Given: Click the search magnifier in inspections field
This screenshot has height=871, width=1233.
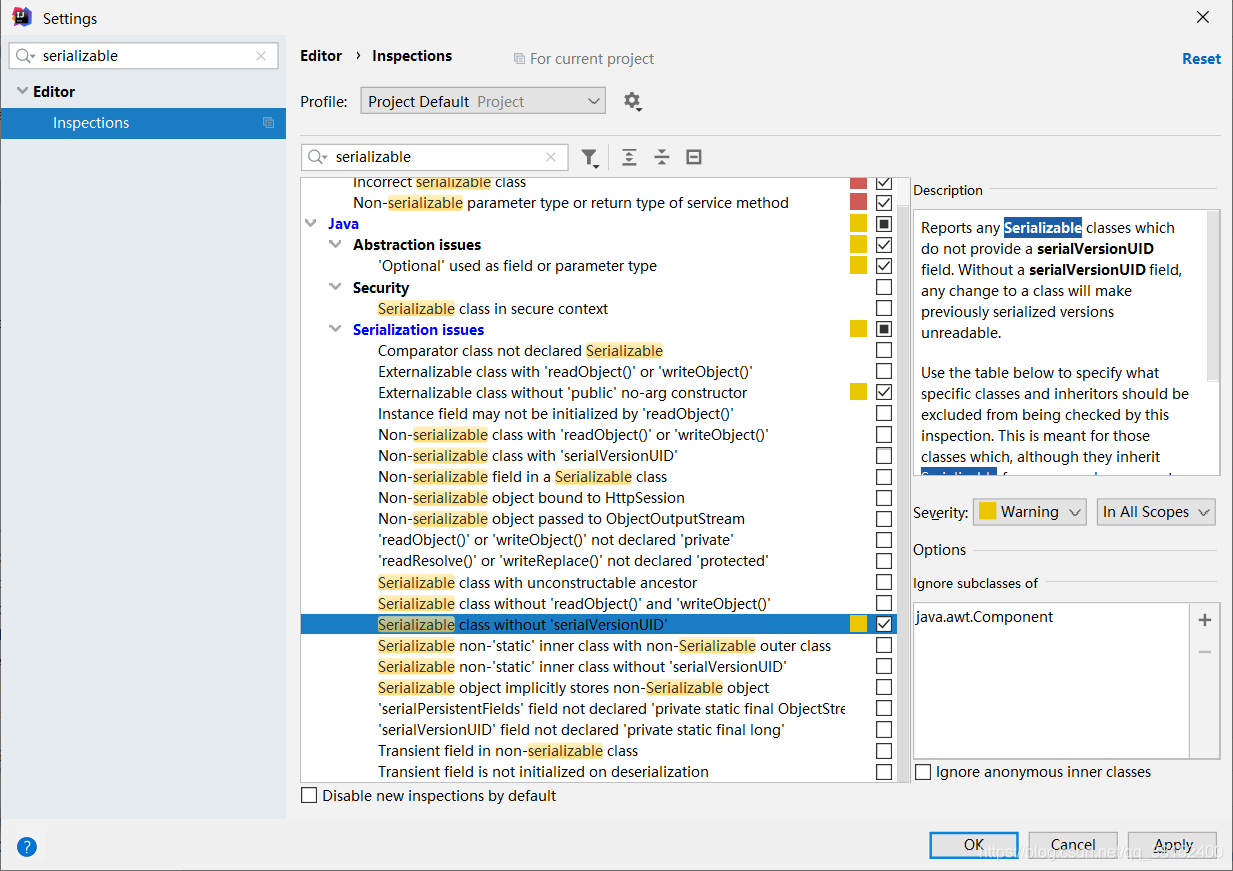Looking at the screenshot, I should pyautogui.click(x=317, y=157).
